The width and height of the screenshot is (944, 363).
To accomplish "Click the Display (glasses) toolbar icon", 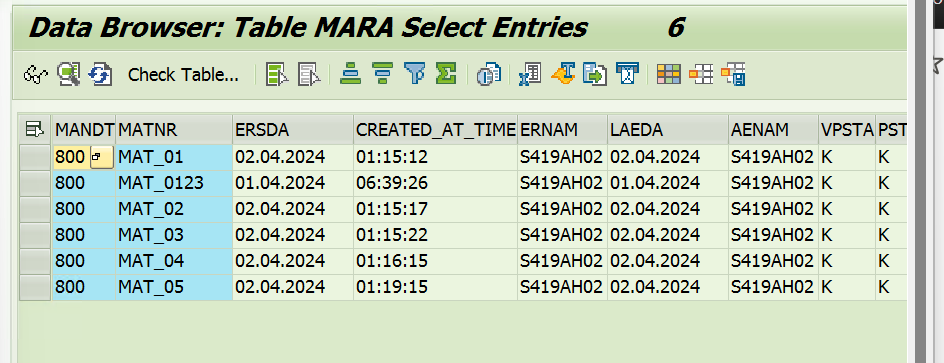I will tap(36, 75).
